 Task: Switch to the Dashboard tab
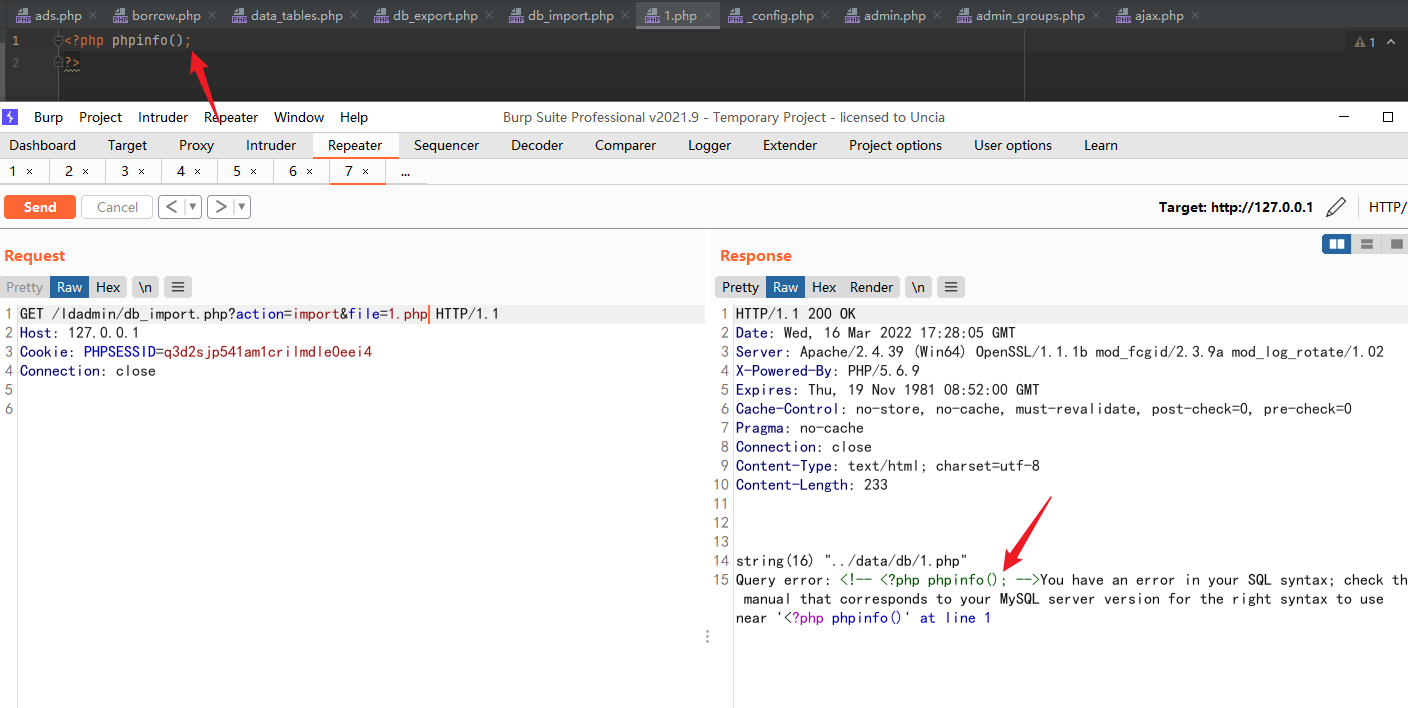43,145
